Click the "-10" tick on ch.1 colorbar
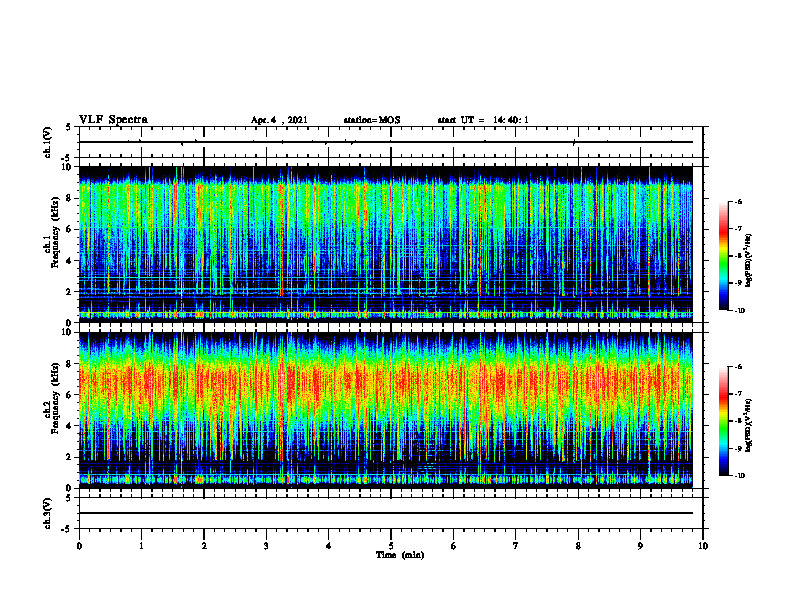Viewport: 792px width, 612px height. [739, 311]
